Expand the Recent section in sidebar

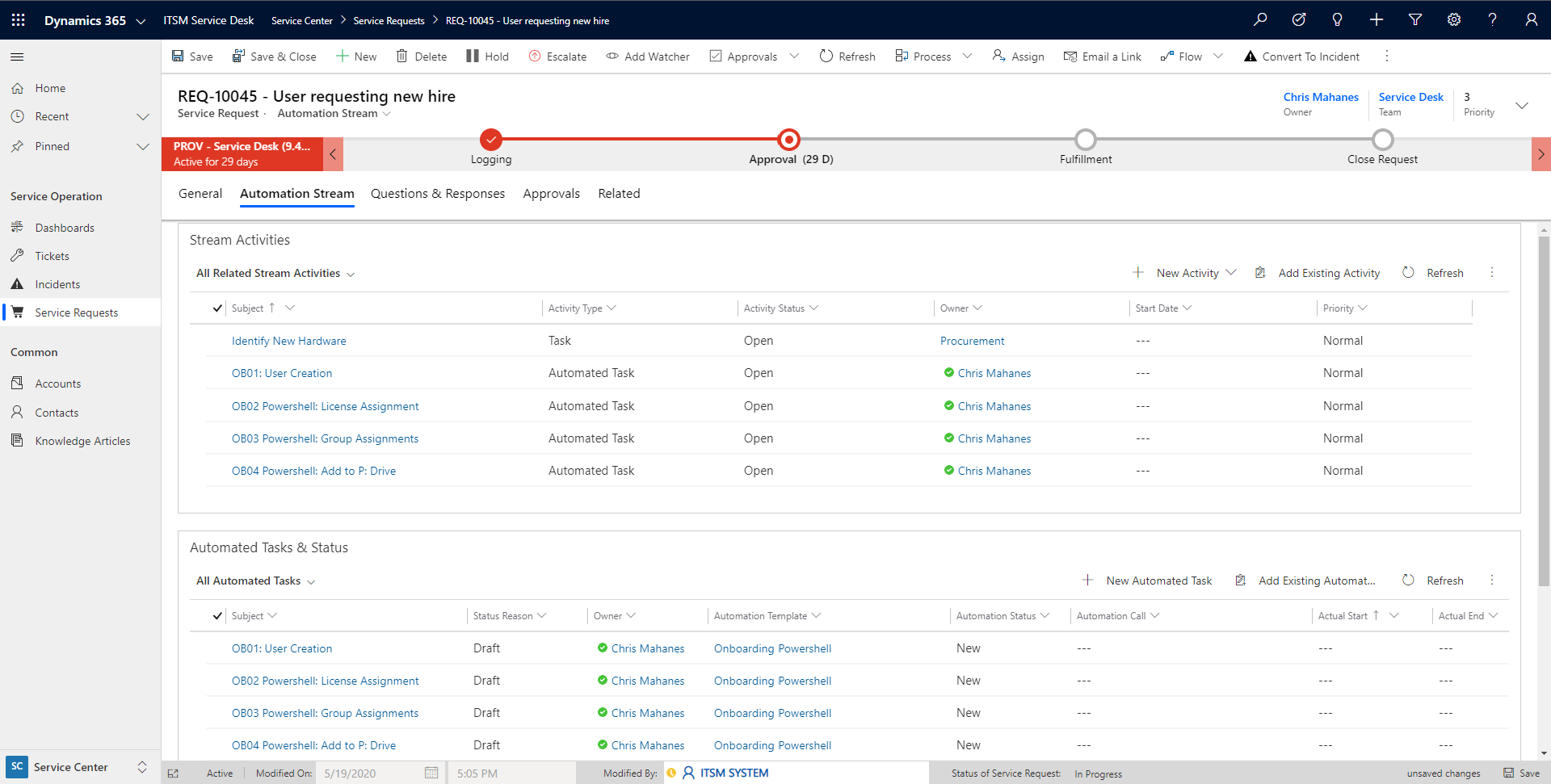(143, 117)
